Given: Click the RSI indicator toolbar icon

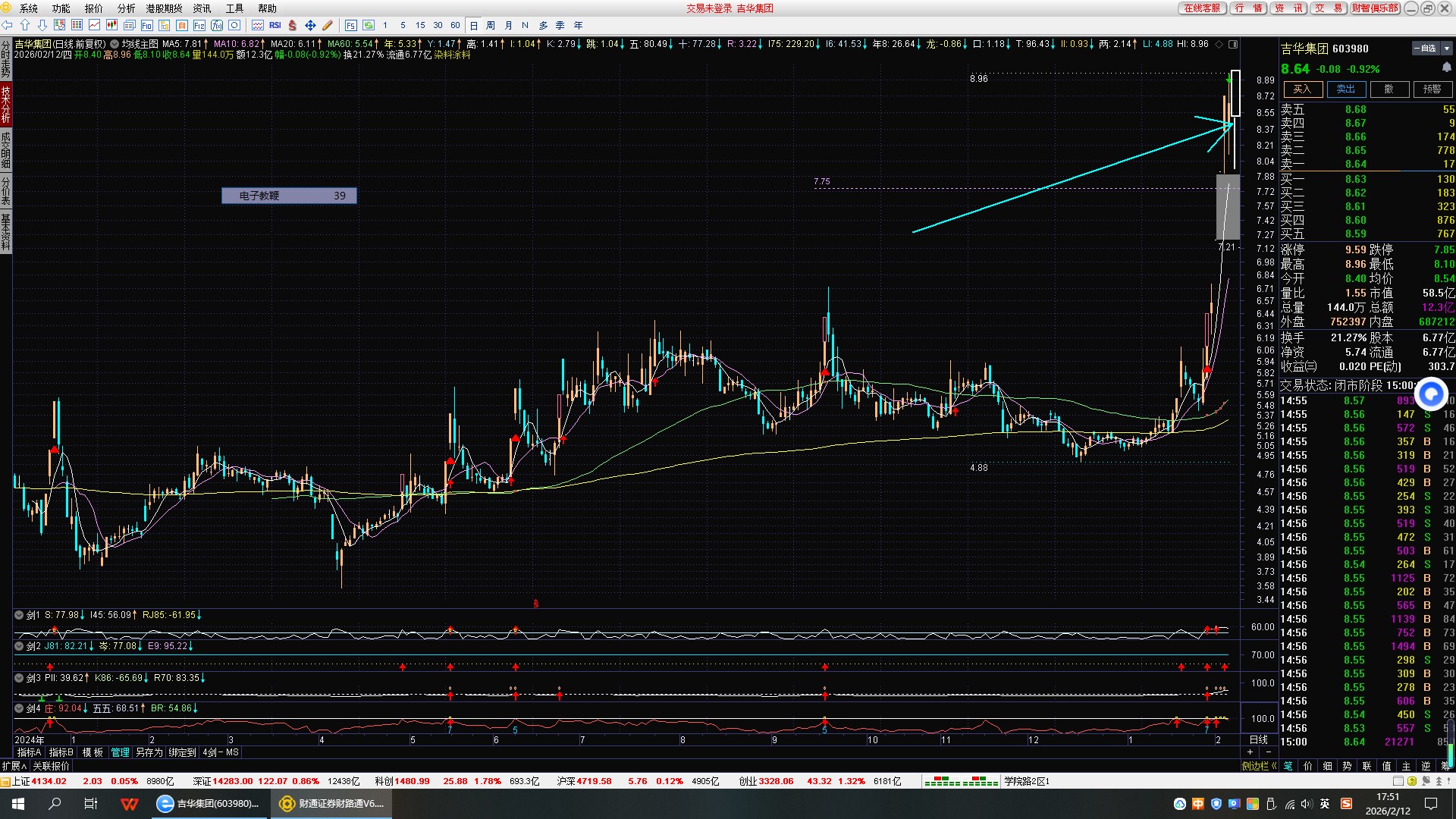Looking at the screenshot, I should tap(275, 25).
